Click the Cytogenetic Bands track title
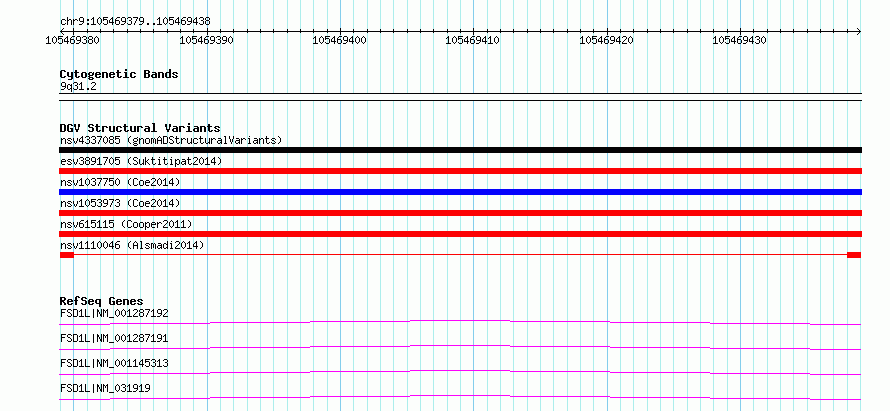This screenshot has height=411, width=890. (119, 74)
